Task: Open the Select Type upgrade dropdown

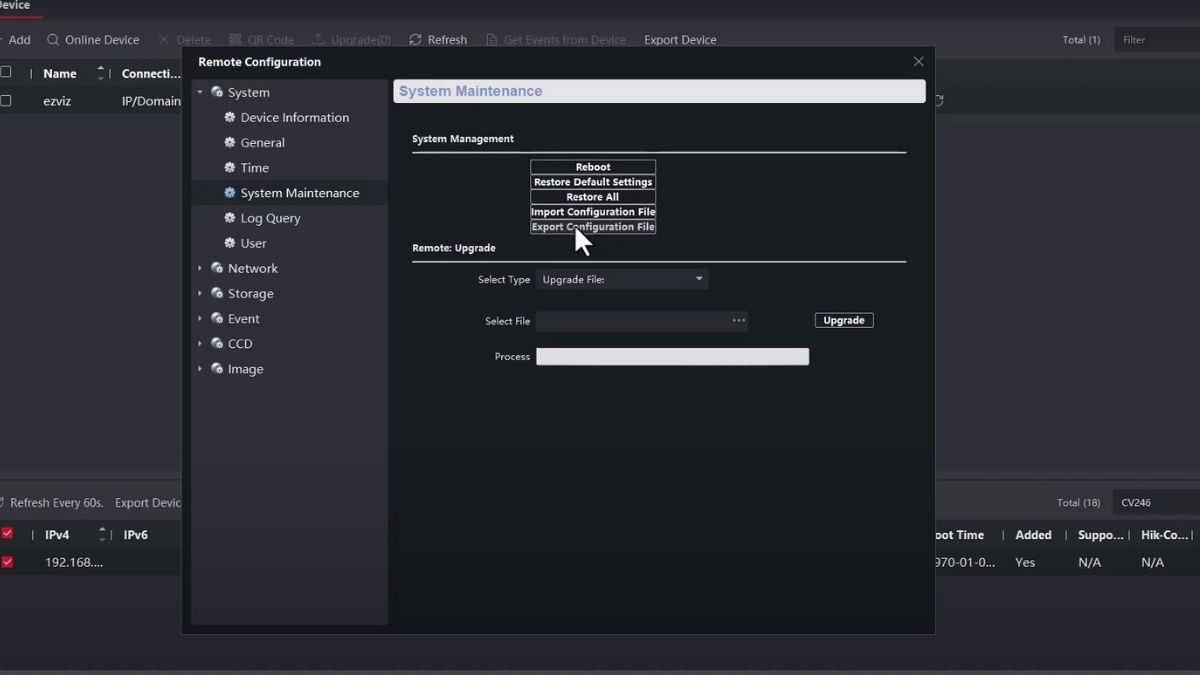Action: point(622,280)
